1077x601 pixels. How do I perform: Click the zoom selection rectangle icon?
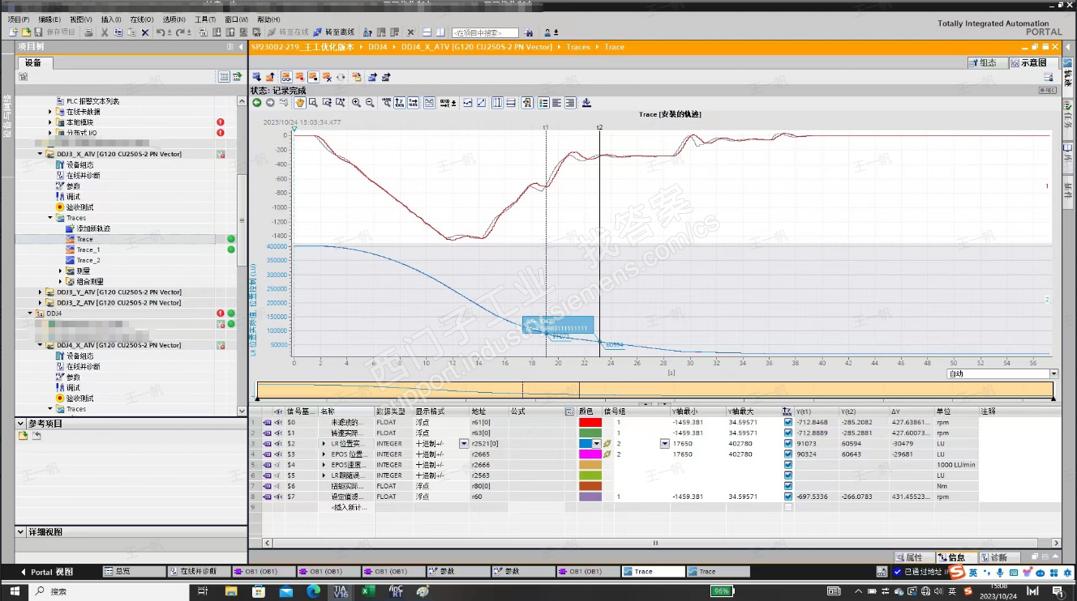pos(313,103)
